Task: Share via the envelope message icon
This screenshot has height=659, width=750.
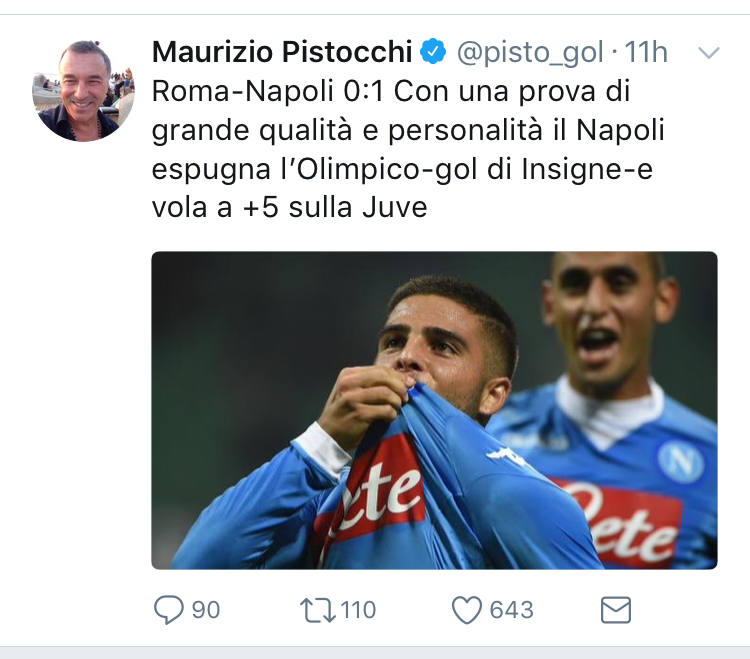Action: (614, 609)
